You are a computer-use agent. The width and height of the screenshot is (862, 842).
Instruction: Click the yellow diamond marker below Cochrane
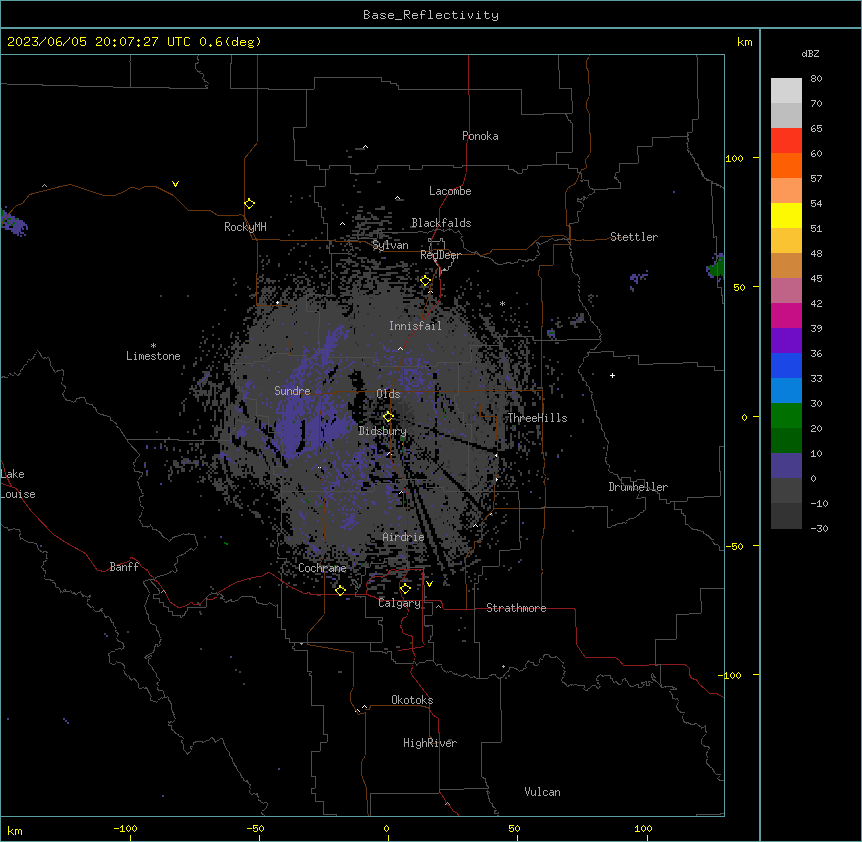(340, 590)
